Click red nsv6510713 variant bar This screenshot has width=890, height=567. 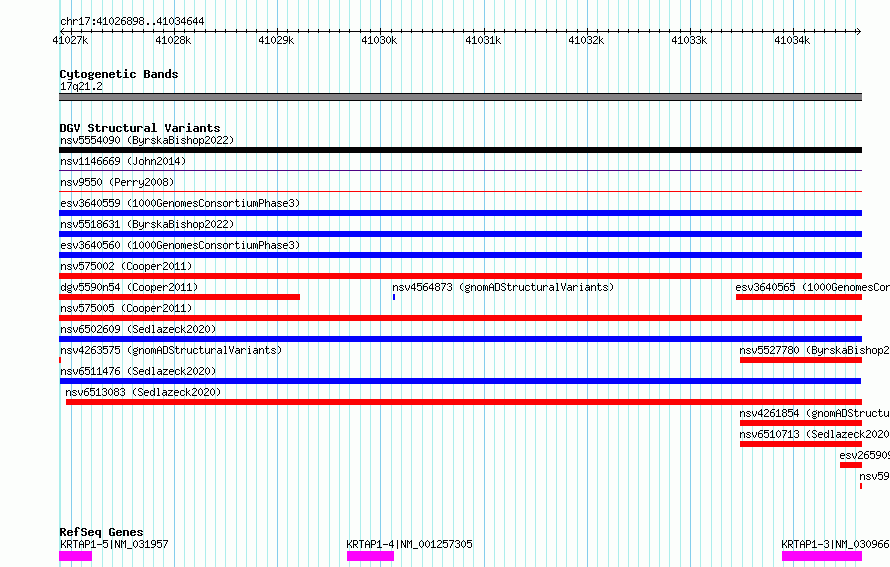(x=801, y=444)
